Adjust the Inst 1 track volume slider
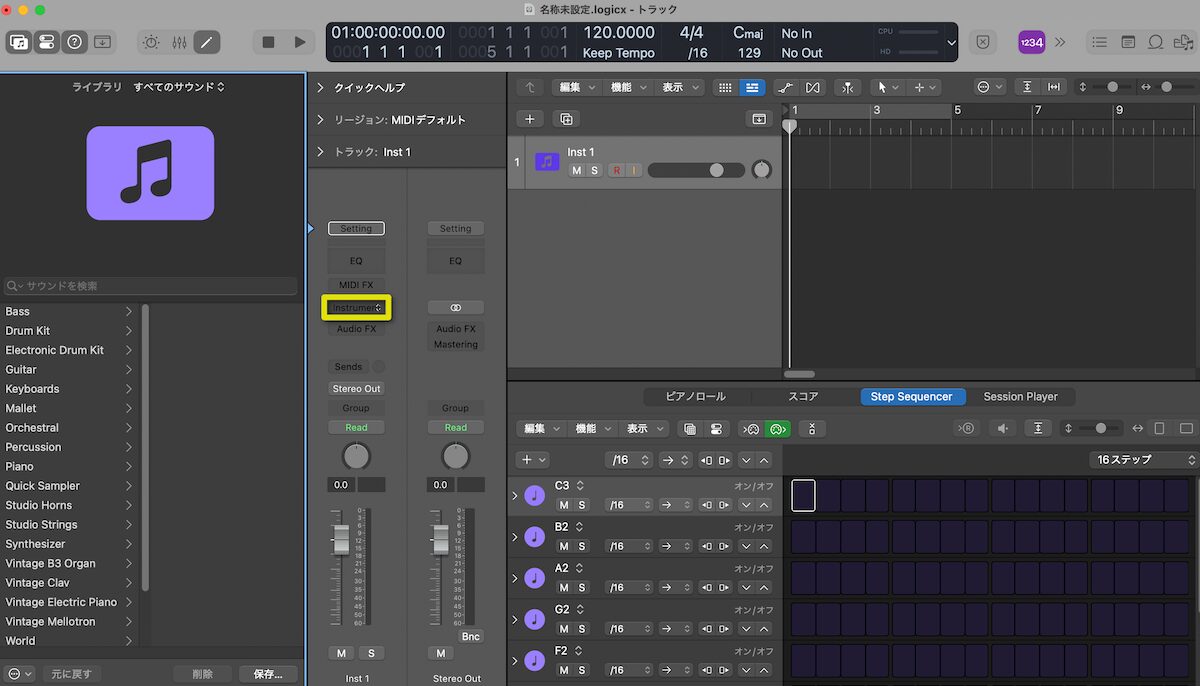Image resolution: width=1200 pixels, height=686 pixels. pyautogui.click(x=696, y=170)
